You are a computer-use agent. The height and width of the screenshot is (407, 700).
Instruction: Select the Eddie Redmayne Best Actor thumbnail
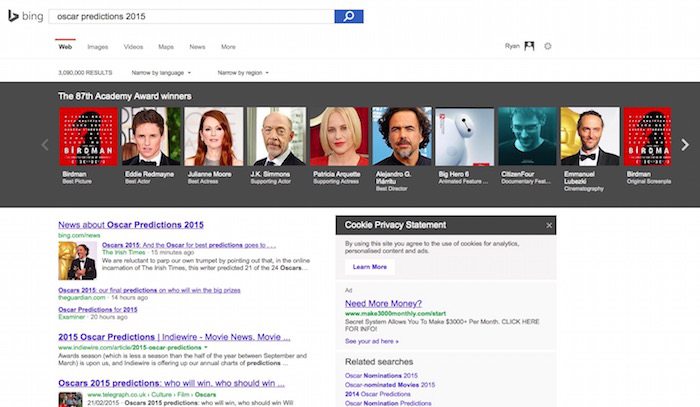(x=151, y=136)
